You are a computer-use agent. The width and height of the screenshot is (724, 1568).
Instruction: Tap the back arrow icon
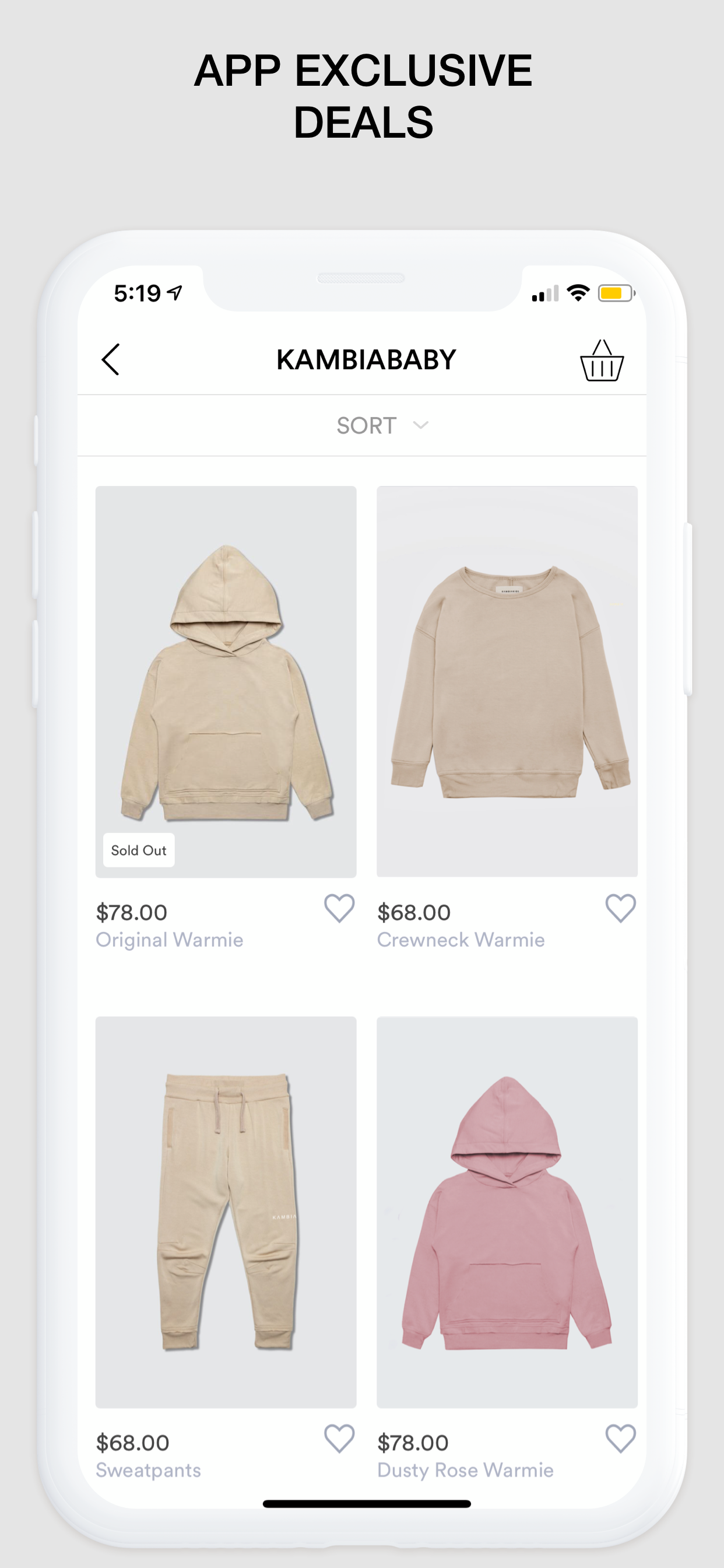[x=110, y=359]
